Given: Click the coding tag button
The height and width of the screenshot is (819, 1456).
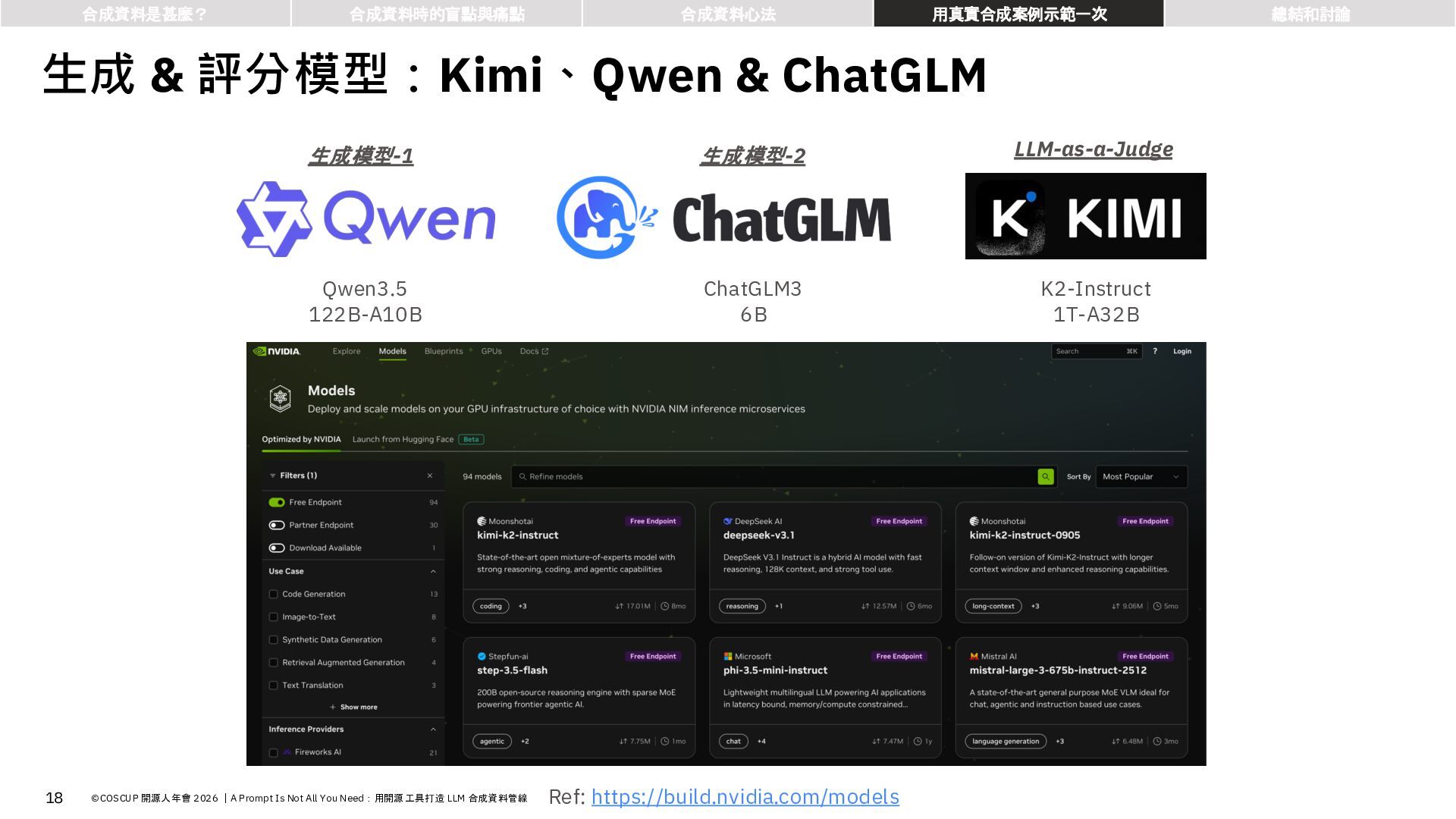Looking at the screenshot, I should click(x=491, y=606).
